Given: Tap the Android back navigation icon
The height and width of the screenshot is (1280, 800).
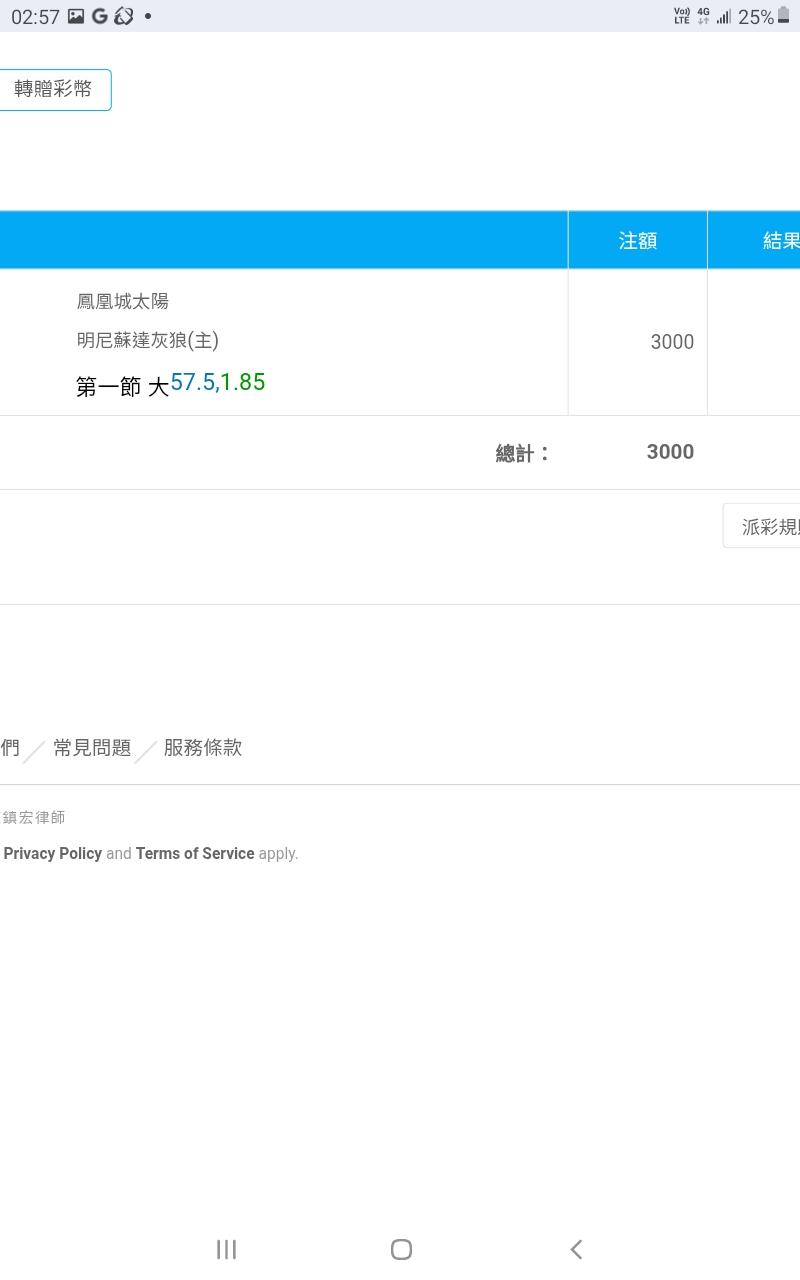Looking at the screenshot, I should [576, 1249].
